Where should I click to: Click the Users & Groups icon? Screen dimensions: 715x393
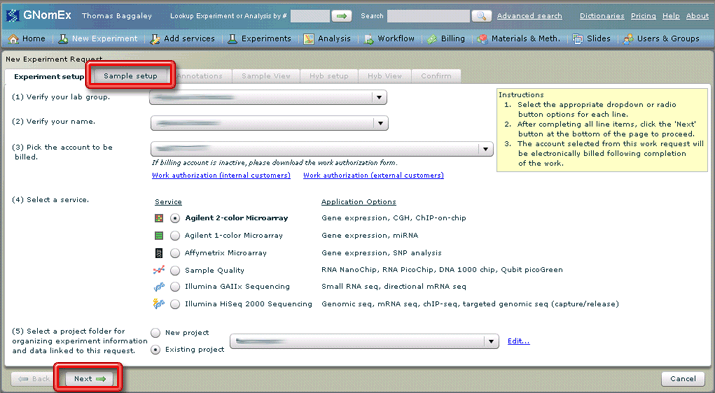(628, 39)
